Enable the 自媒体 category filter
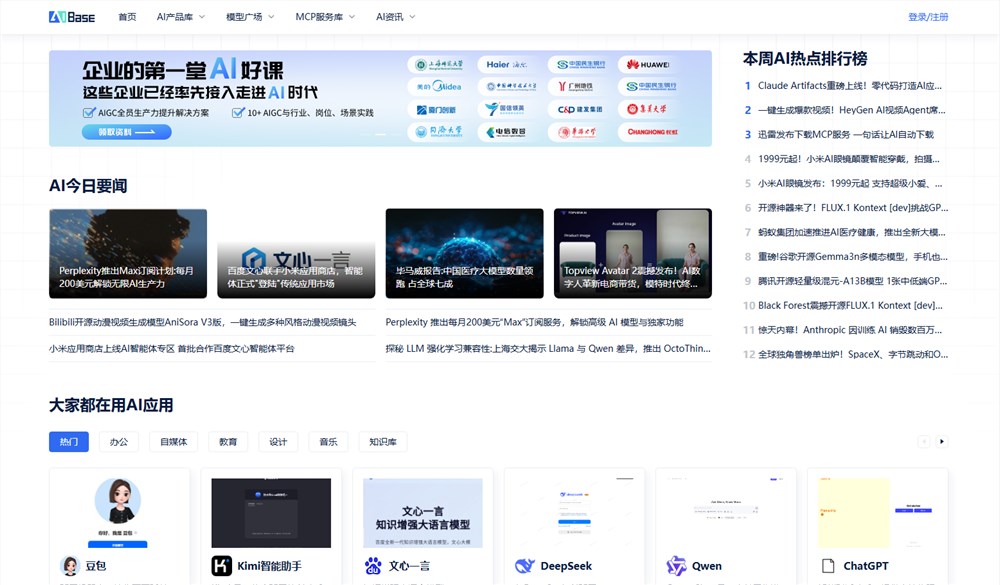The image size is (1000, 585). pos(172,441)
